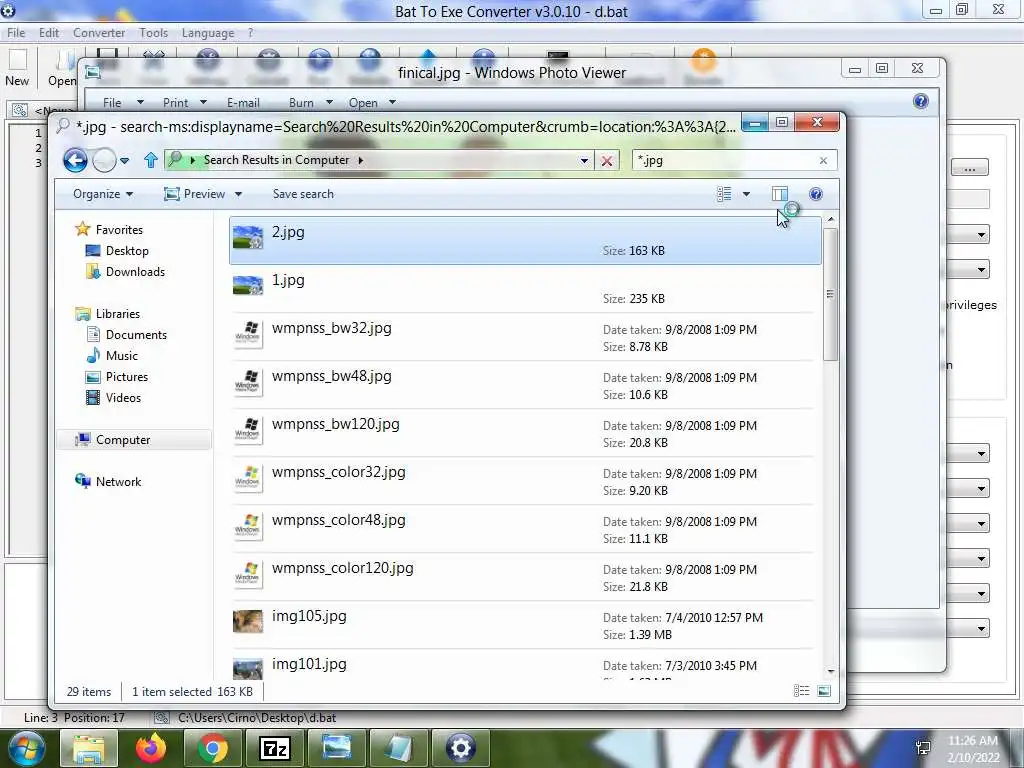The width and height of the screenshot is (1024, 768).
Task: Launch Chrome from taskbar
Action: click(213, 748)
